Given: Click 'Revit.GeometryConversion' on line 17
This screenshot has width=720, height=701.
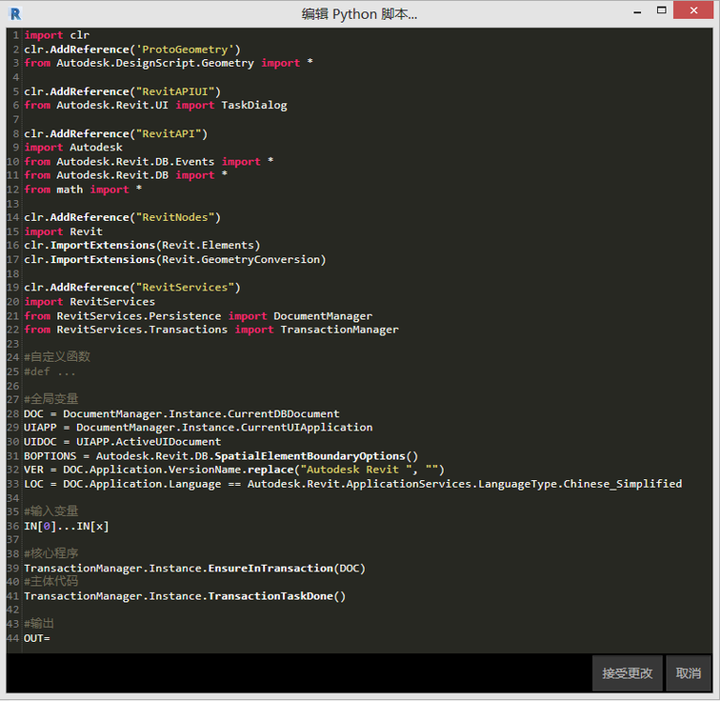Looking at the screenshot, I should coord(241,259).
